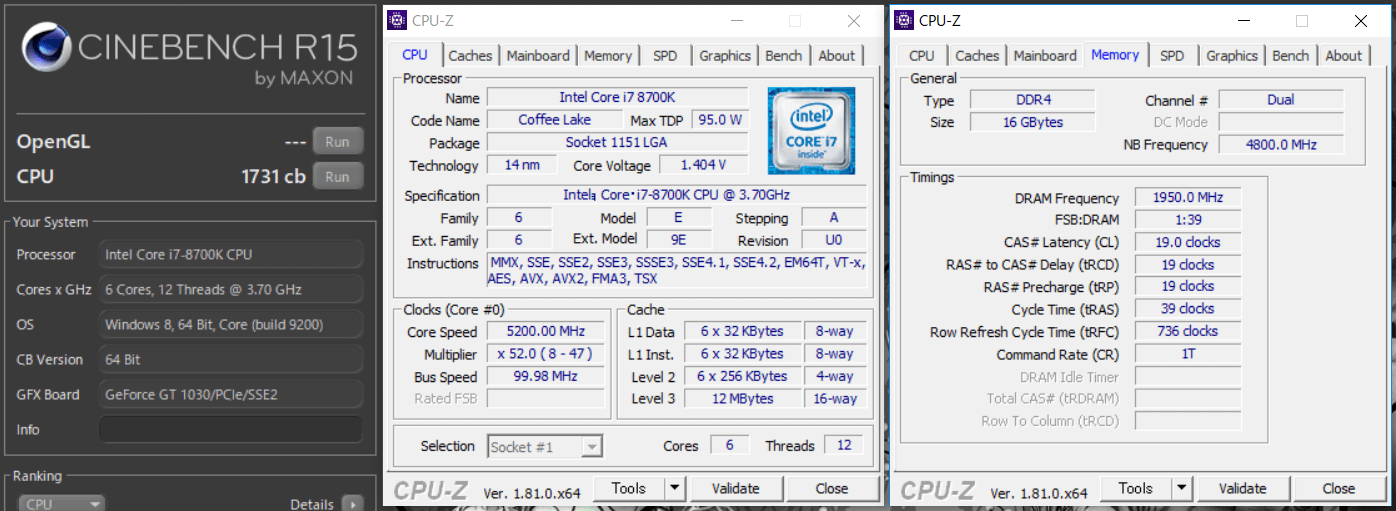Switch to SPD tab in left CPU-Z window

pos(665,56)
